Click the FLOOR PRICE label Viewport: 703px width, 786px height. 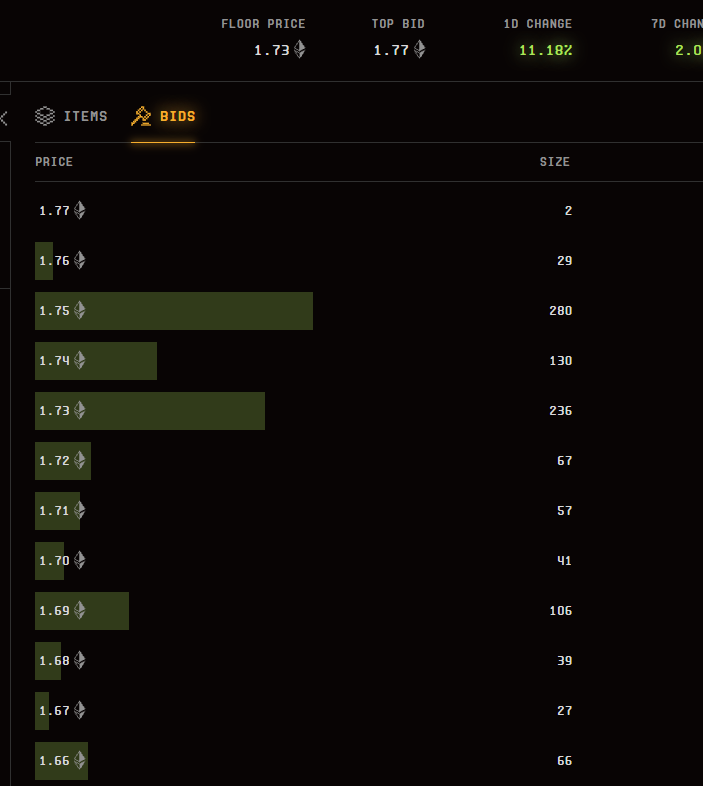pos(263,24)
